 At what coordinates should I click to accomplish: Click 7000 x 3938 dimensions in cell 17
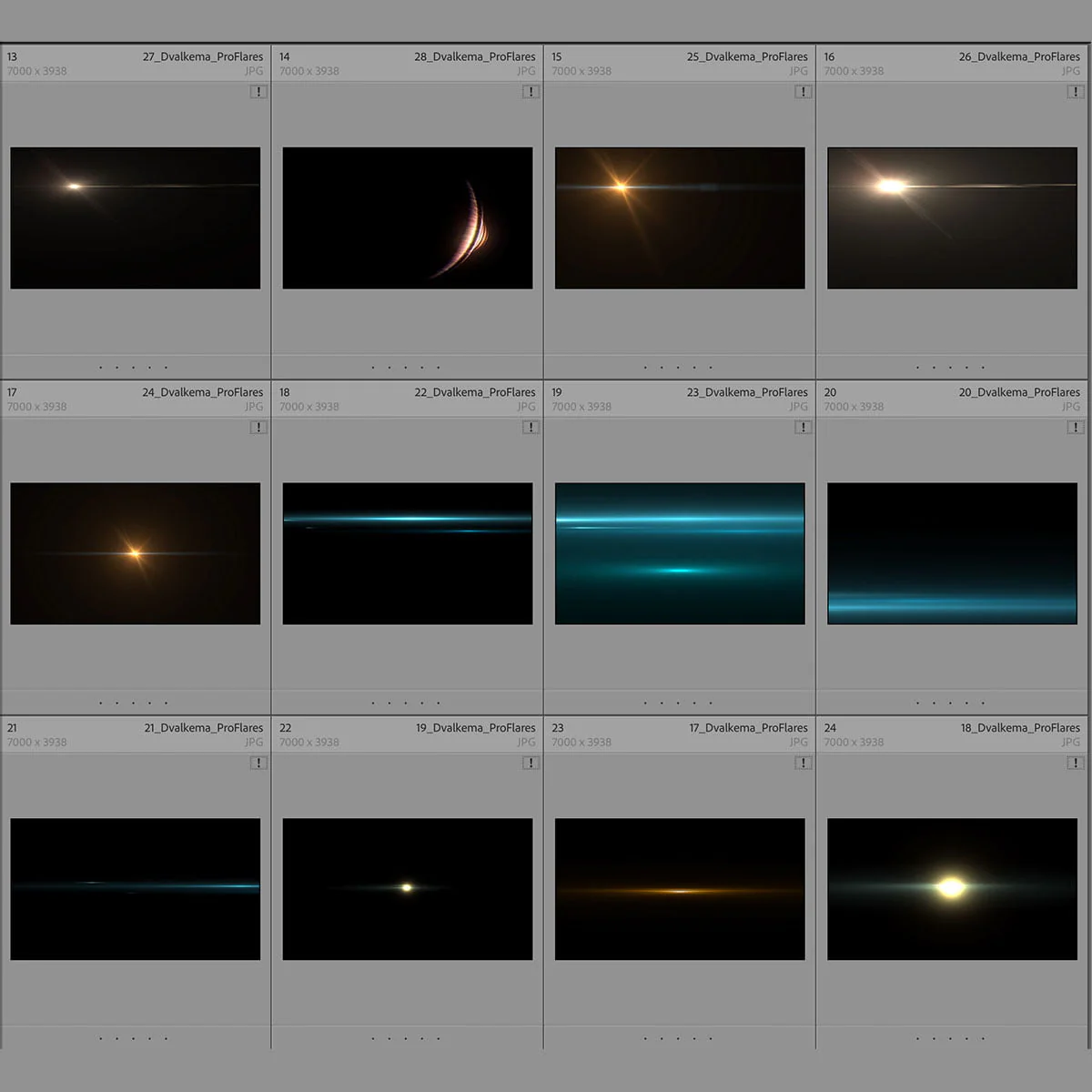(36, 407)
